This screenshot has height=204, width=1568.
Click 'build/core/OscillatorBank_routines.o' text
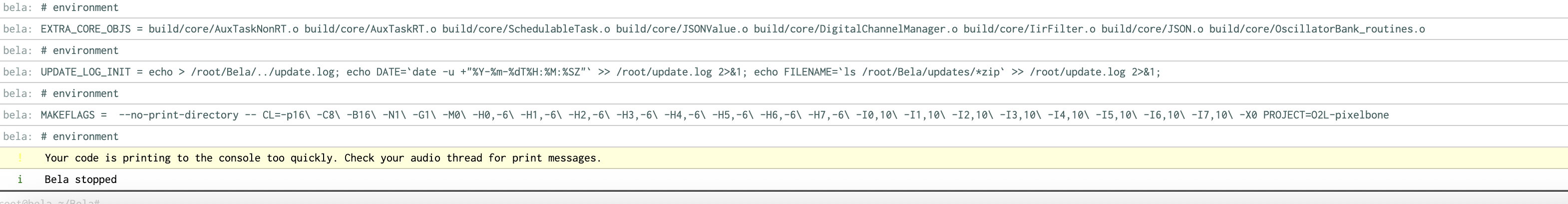(1317, 28)
